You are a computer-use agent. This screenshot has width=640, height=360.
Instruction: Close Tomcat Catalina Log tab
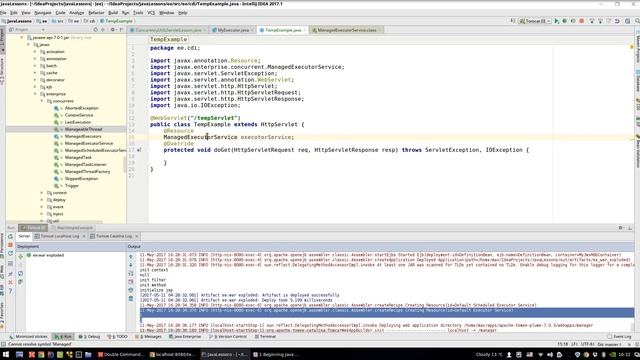point(137,236)
